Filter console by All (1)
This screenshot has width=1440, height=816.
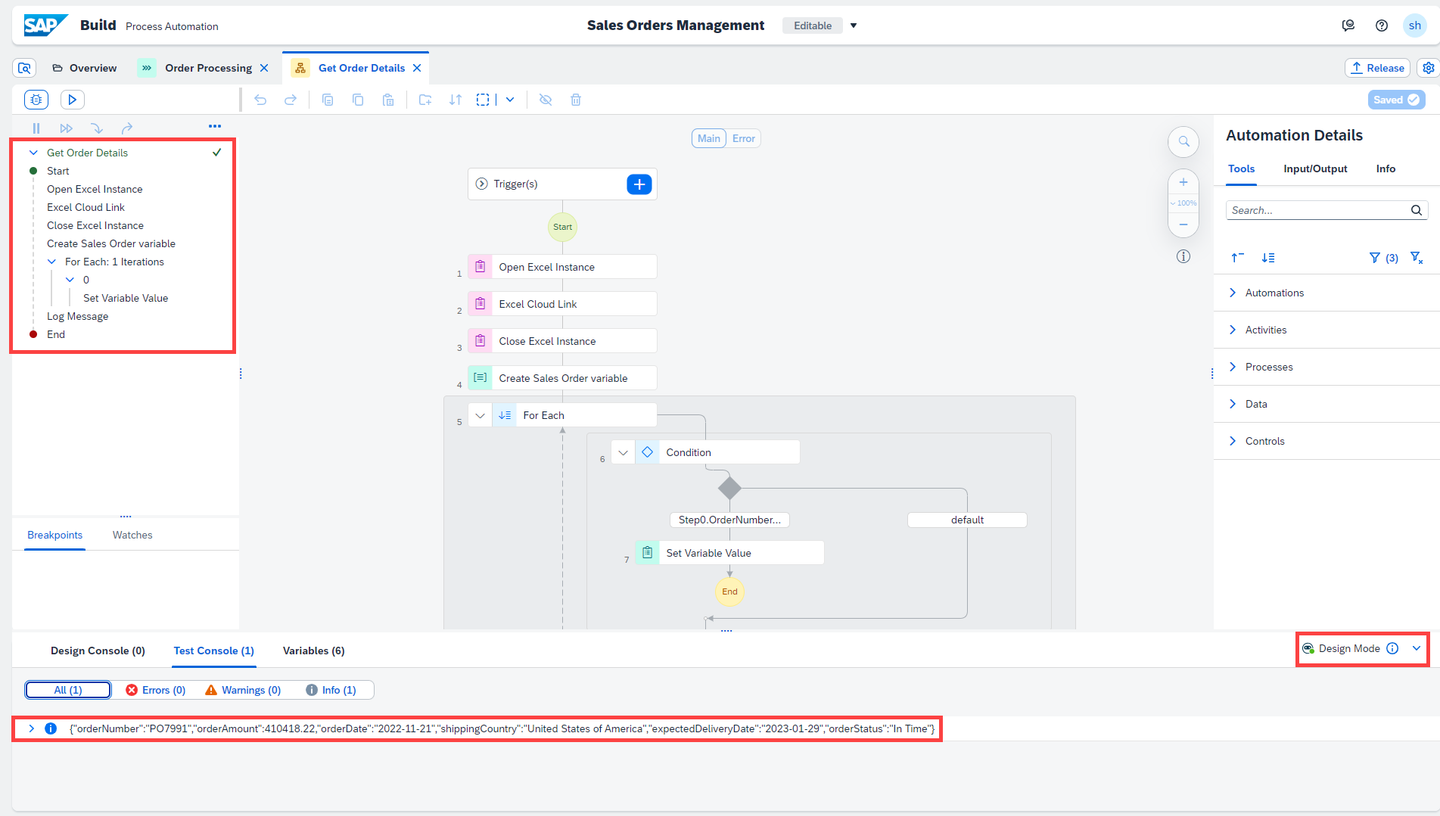(x=68, y=690)
